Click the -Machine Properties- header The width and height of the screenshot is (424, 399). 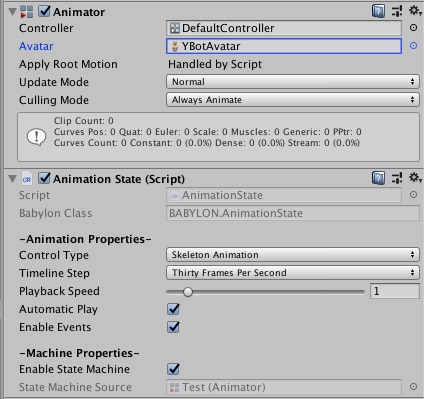click(79, 353)
